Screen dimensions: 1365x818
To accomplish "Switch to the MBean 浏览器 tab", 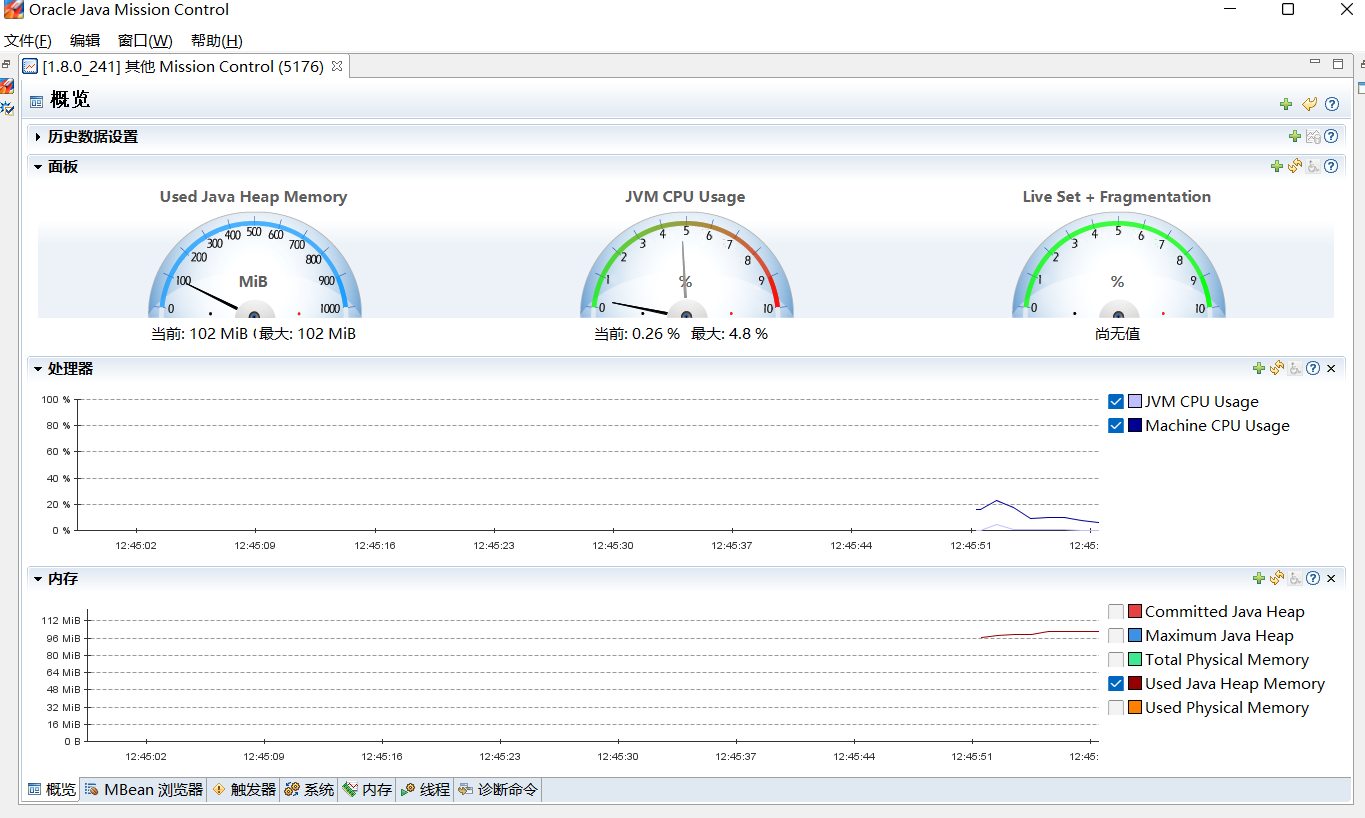I will 144,790.
